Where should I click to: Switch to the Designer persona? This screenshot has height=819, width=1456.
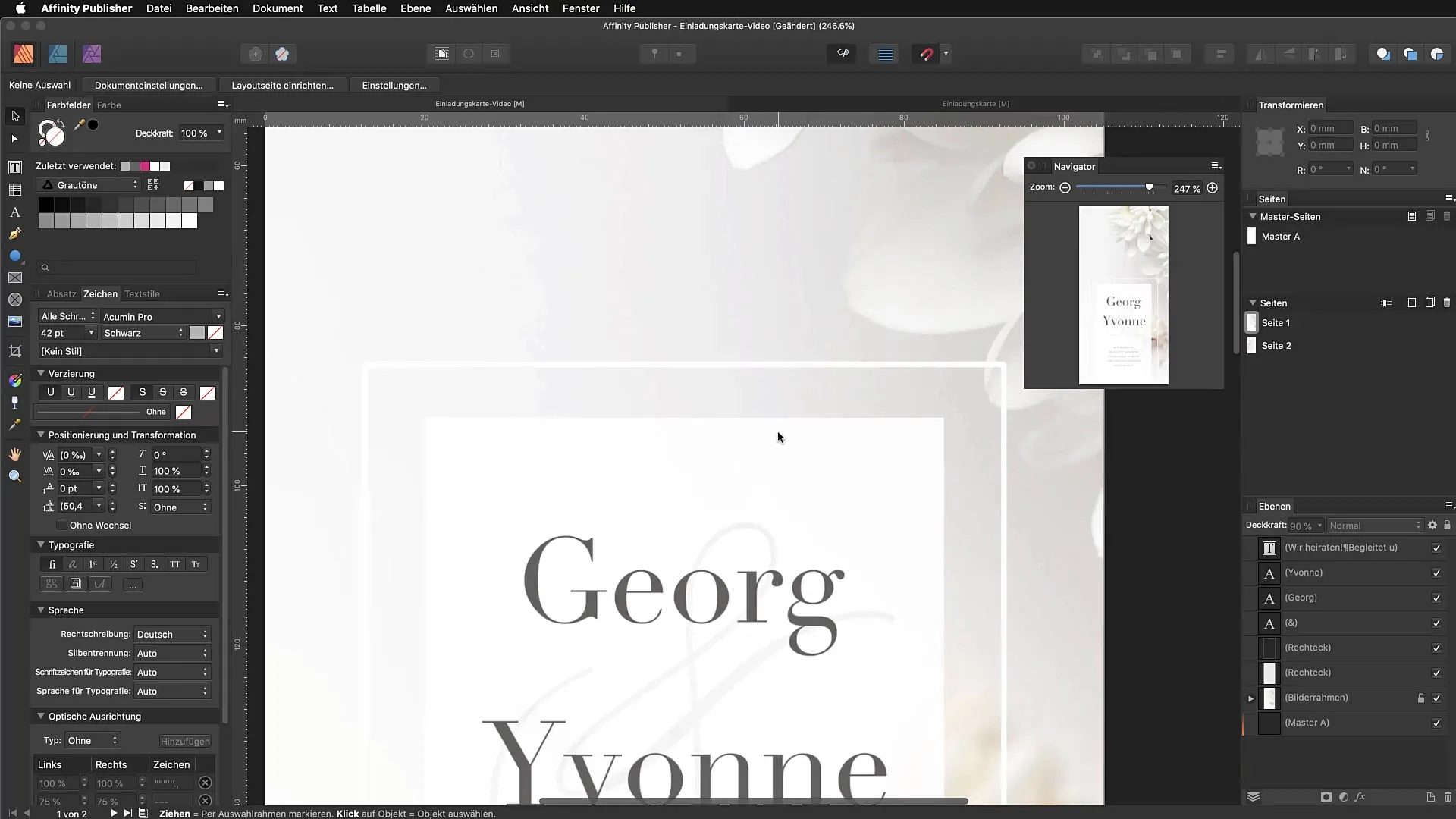(x=58, y=54)
